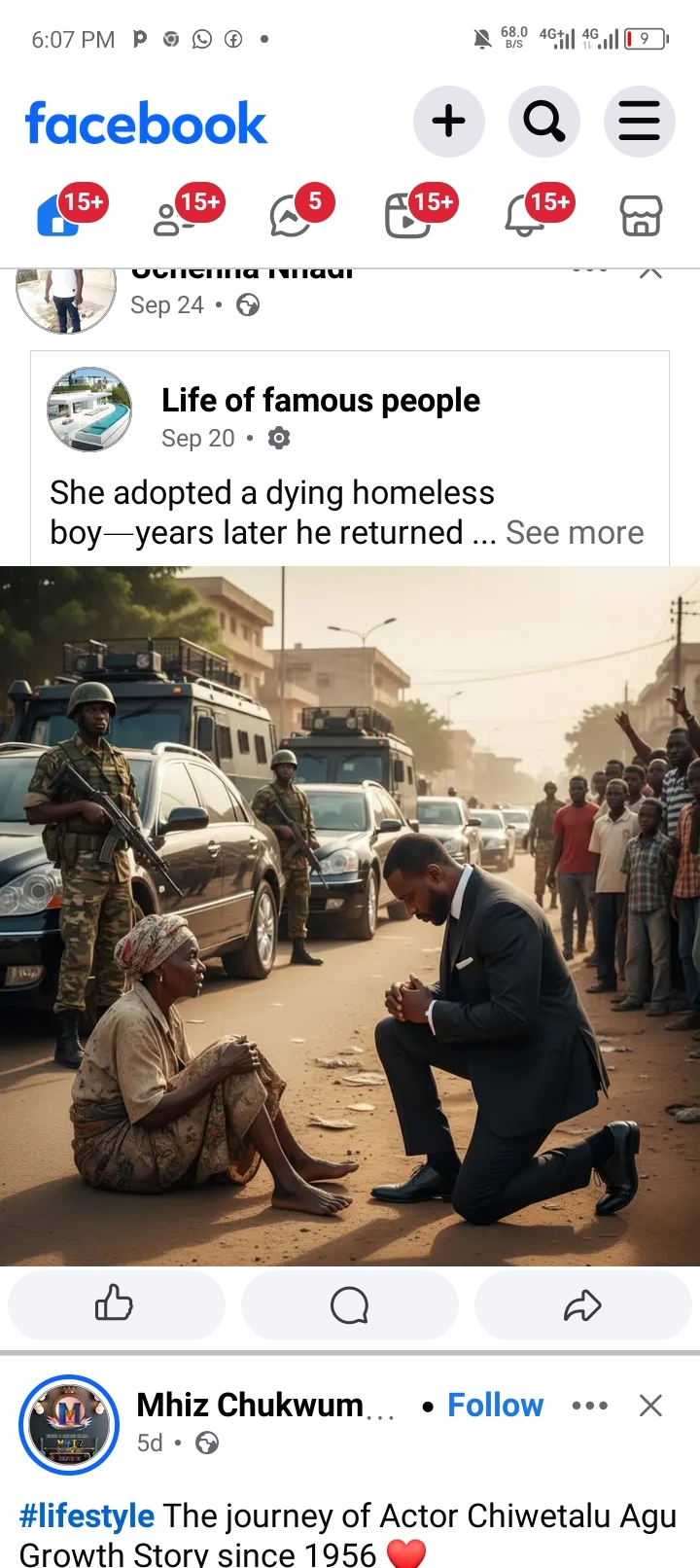This screenshot has height=1568, width=700.
Task: Open Messenger chat icon with 5 badge
Action: [291, 215]
